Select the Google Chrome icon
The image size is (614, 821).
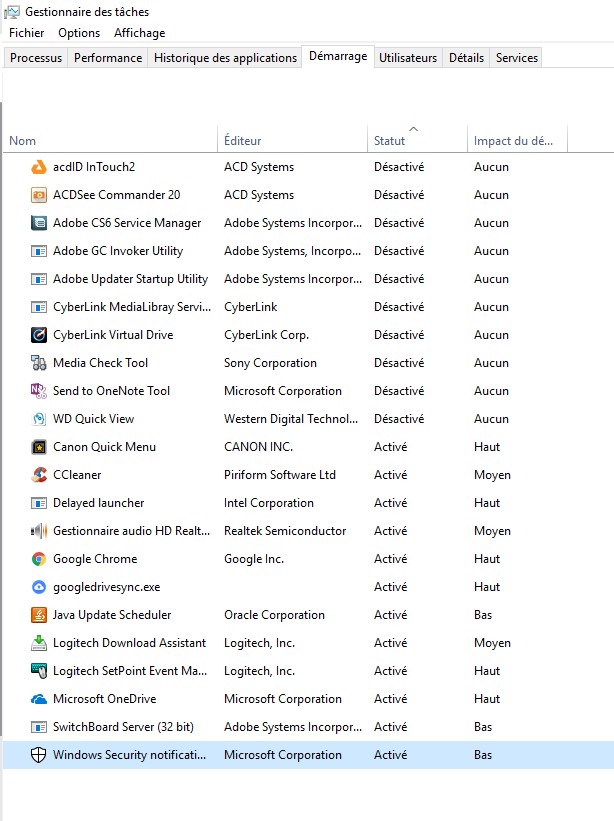[39, 559]
